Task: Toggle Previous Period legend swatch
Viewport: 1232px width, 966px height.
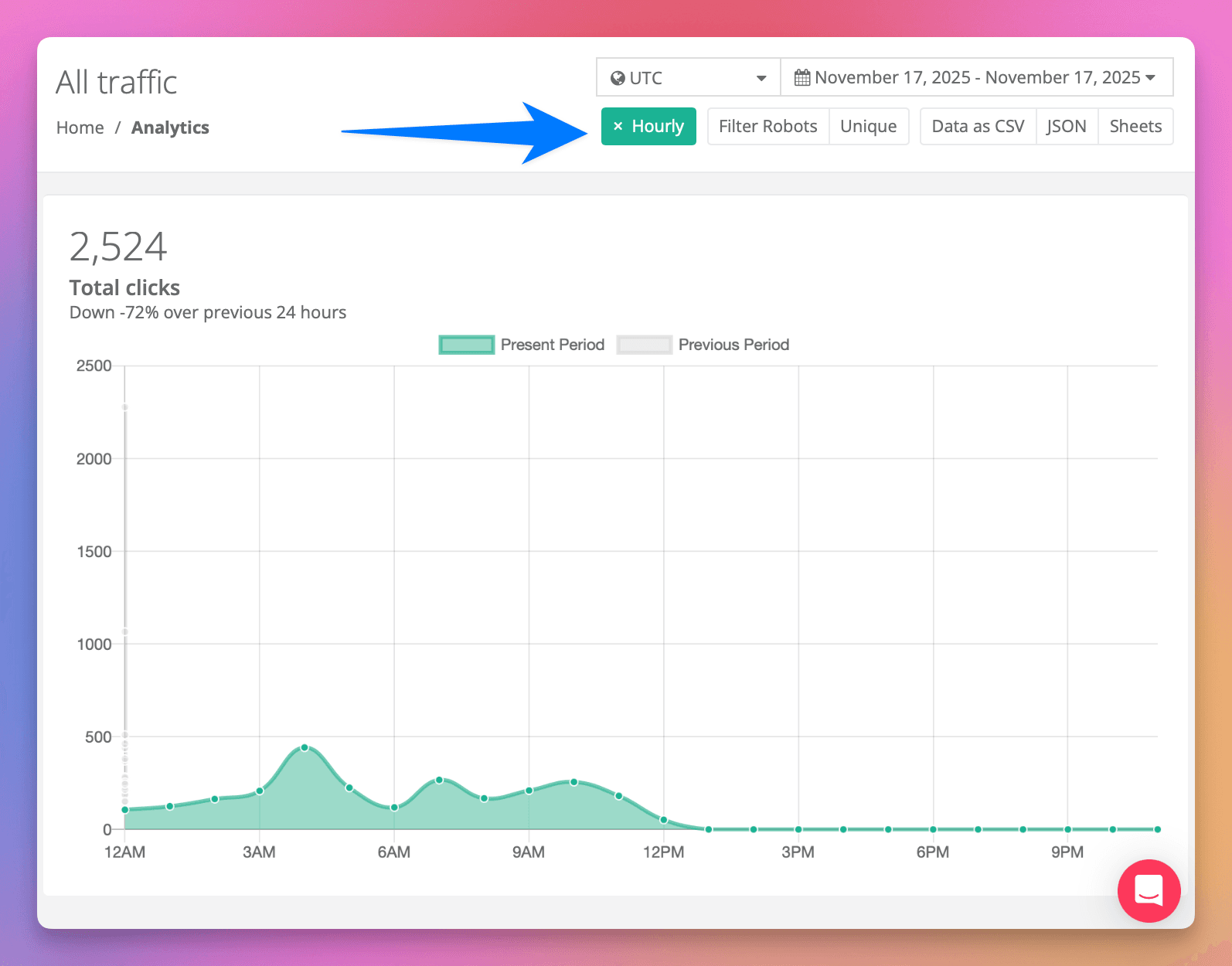Action: (x=644, y=345)
